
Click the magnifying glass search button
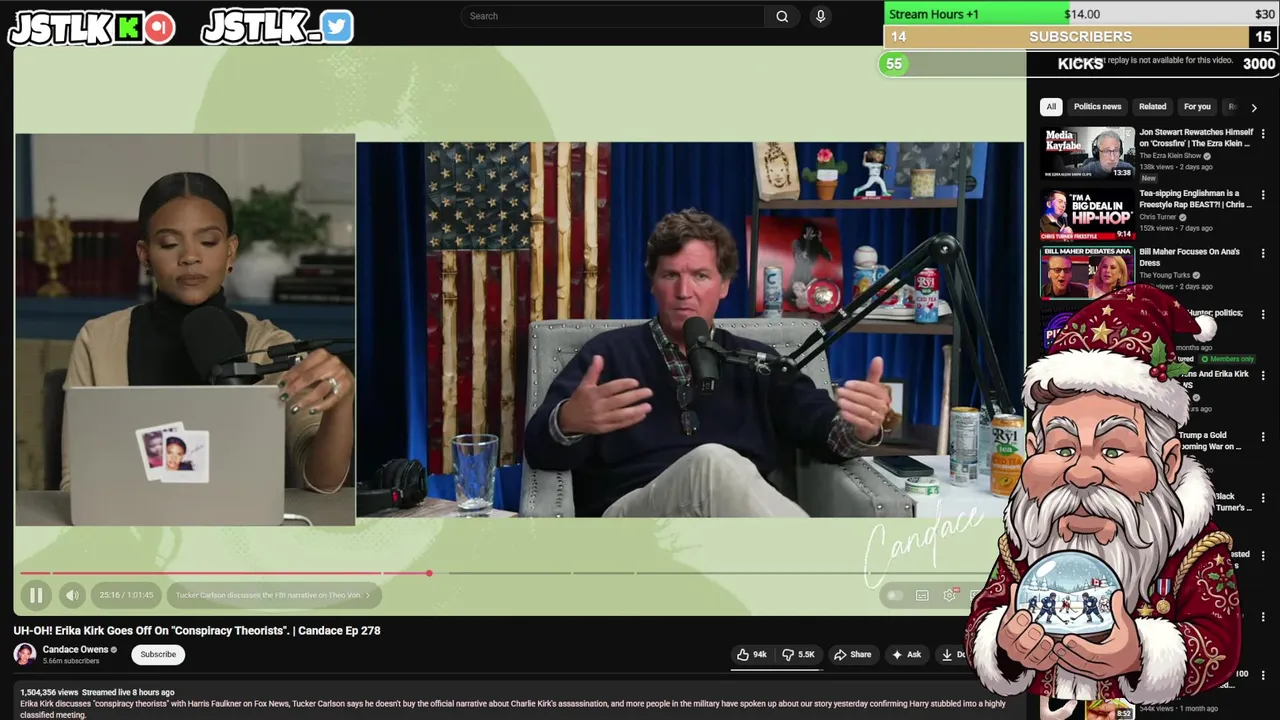(x=782, y=16)
